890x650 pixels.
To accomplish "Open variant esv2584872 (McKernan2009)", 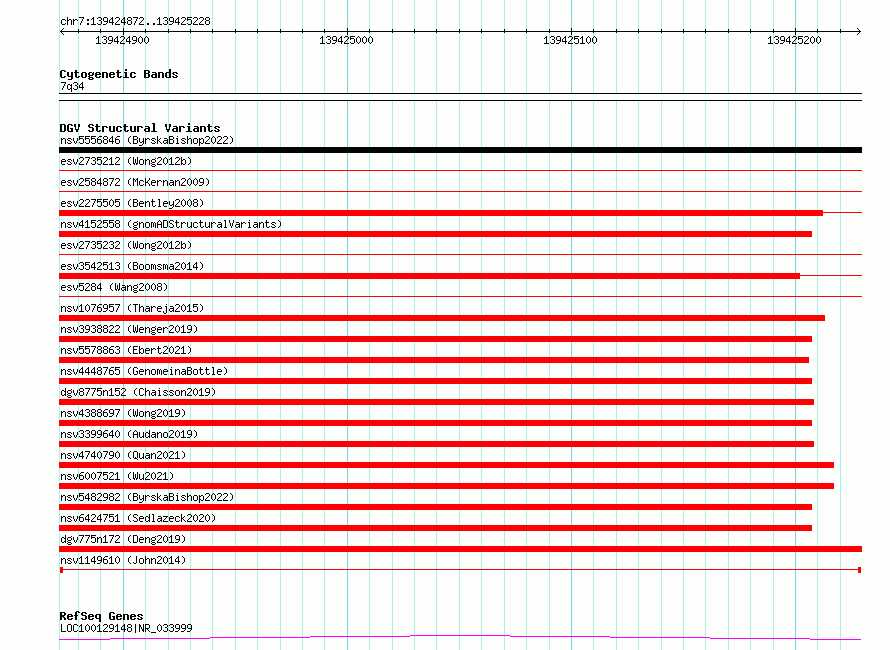I will coord(135,182).
